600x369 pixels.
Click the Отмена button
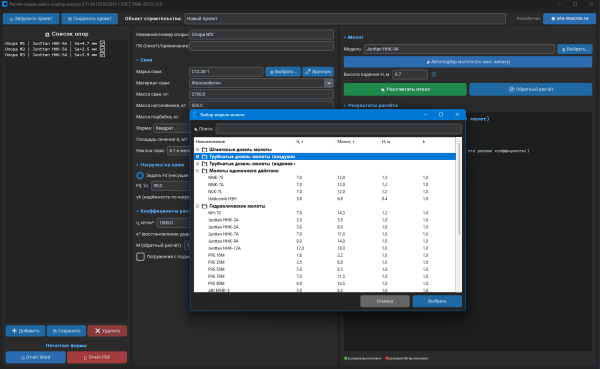pyautogui.click(x=385, y=301)
